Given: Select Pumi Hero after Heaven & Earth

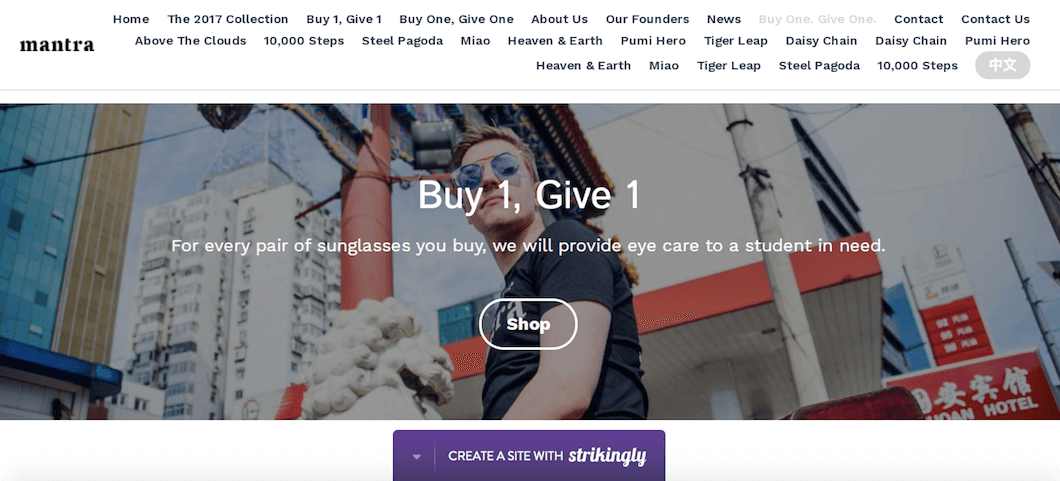Looking at the screenshot, I should tap(653, 41).
